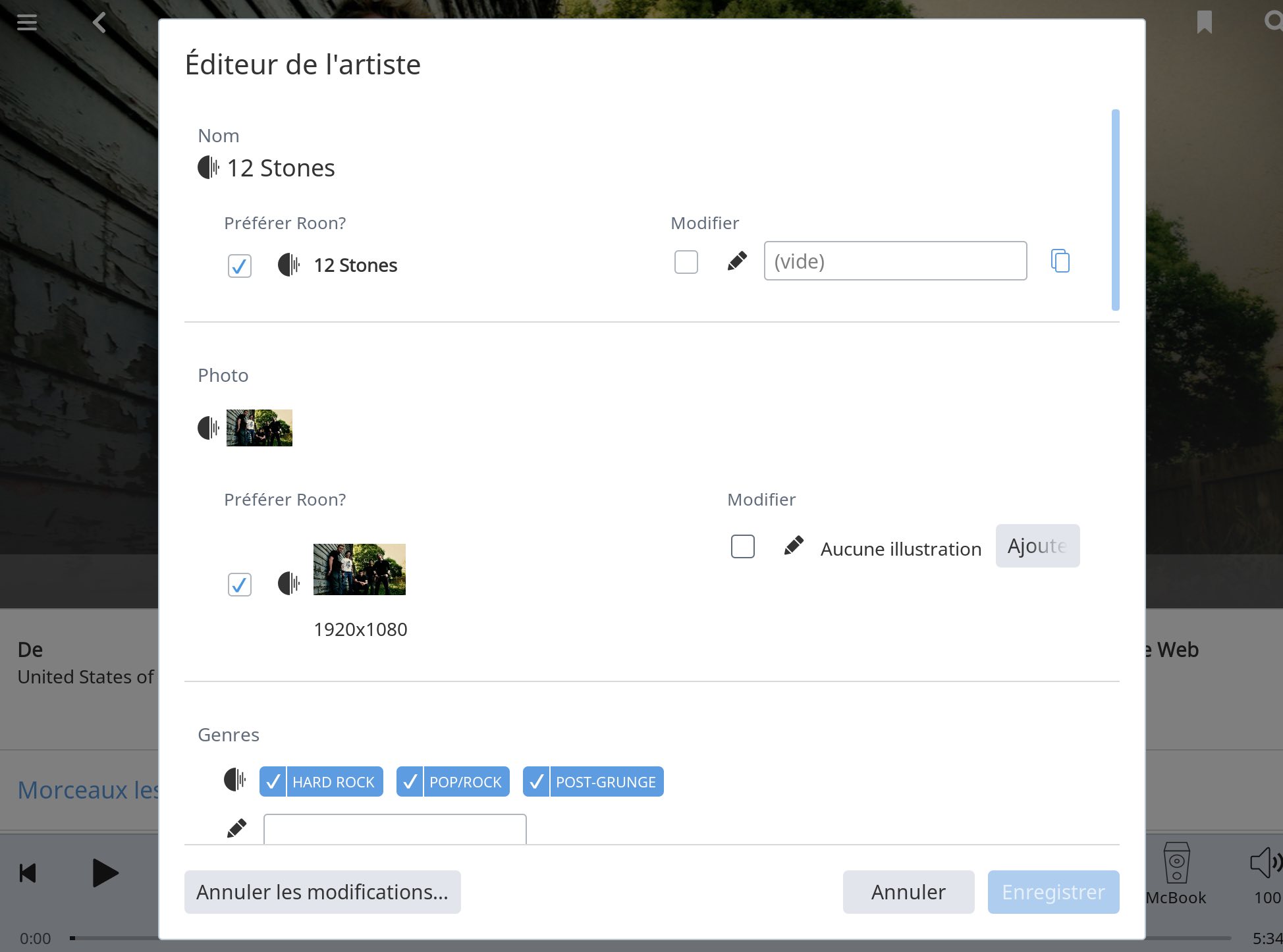Untick the POP/ROCK genre checkbox
The height and width of the screenshot is (952, 1283).
[x=410, y=782]
